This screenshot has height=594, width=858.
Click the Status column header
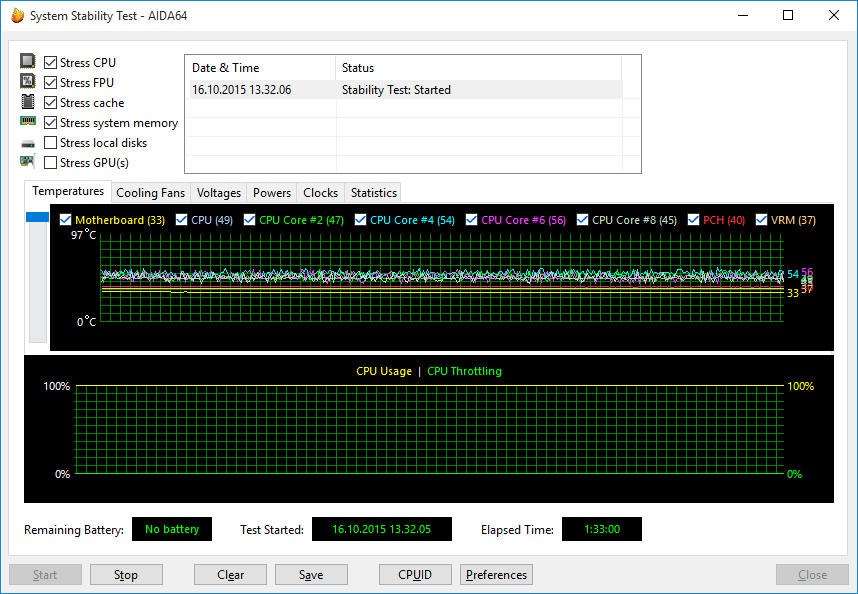coord(478,68)
